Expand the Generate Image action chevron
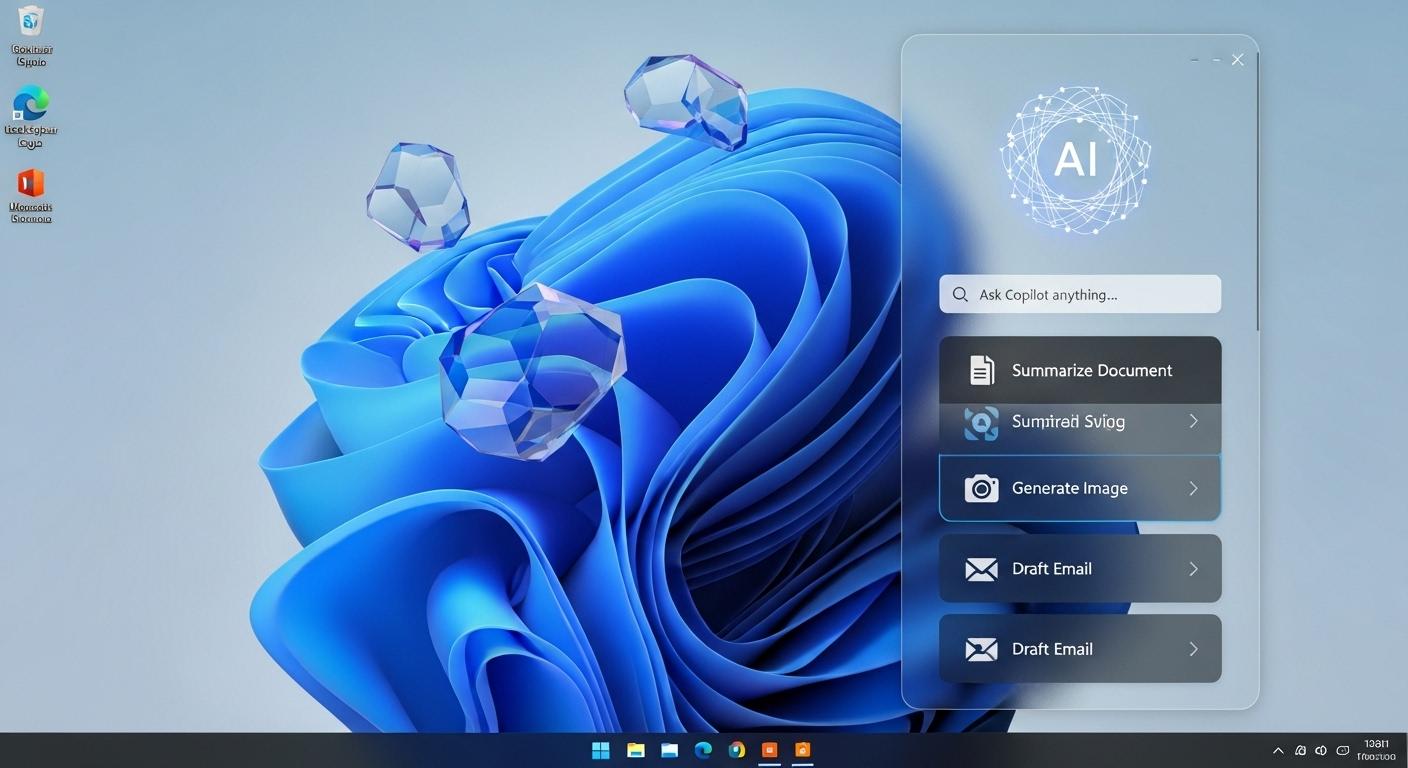 click(1193, 488)
